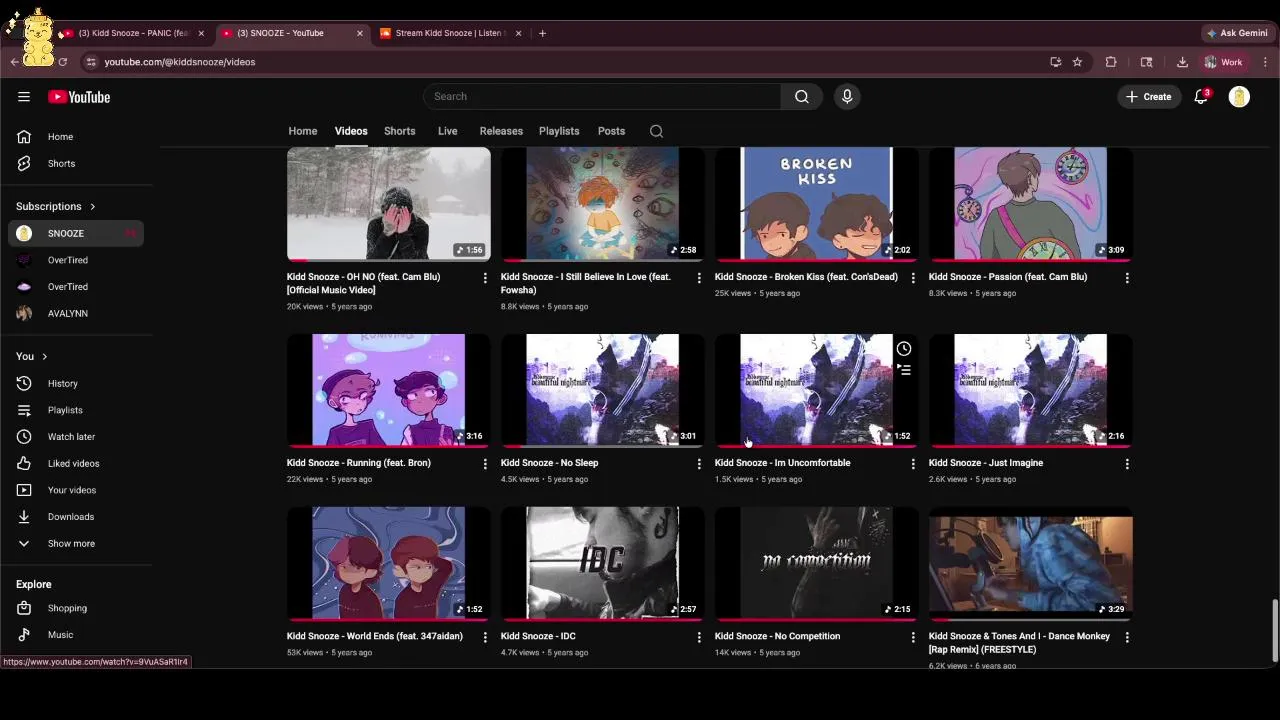1280x720 pixels.
Task: Add Im Uncomfortable to queue
Action: pos(904,370)
